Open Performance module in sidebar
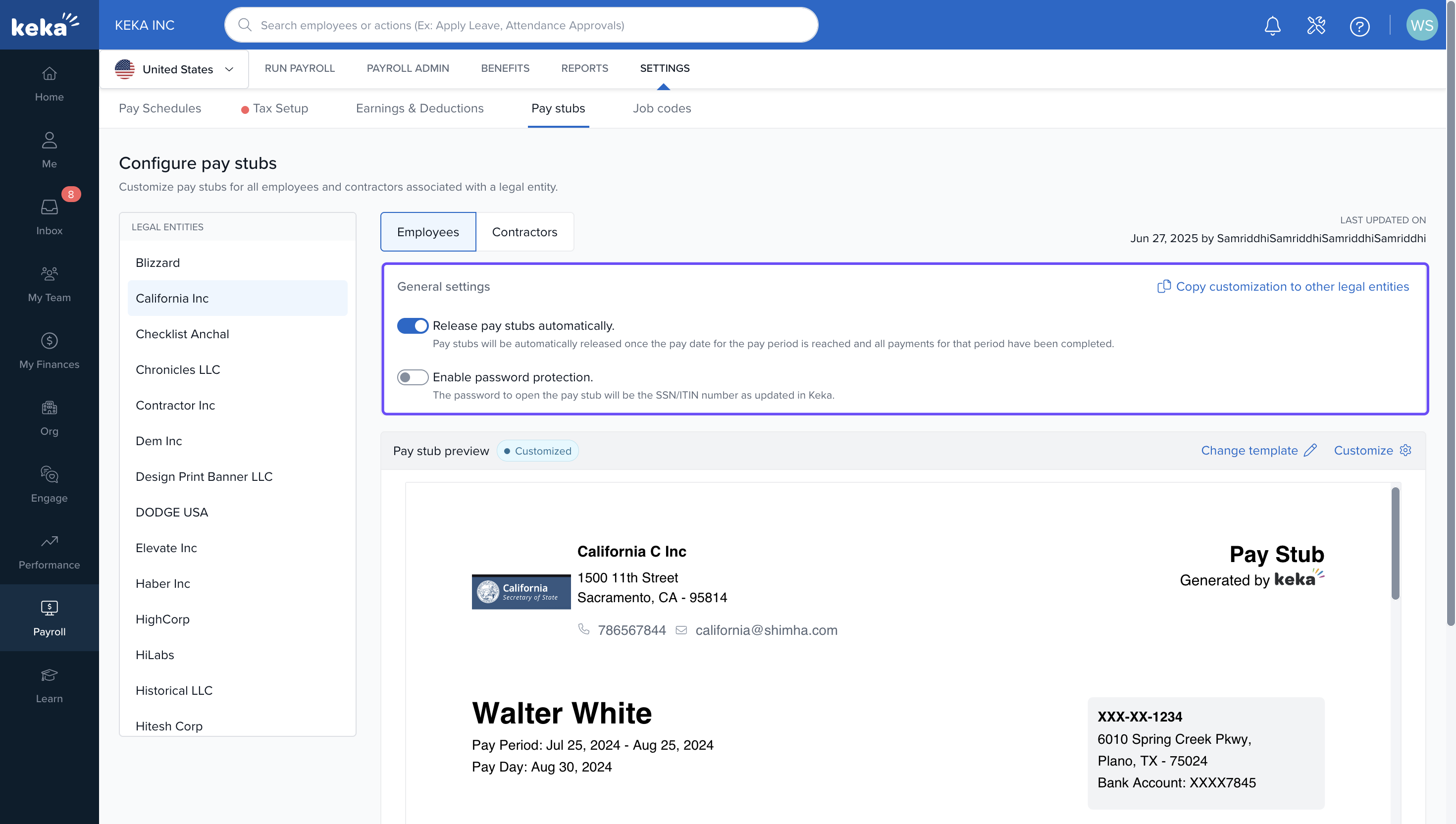The height and width of the screenshot is (824, 1456). pyautogui.click(x=49, y=551)
